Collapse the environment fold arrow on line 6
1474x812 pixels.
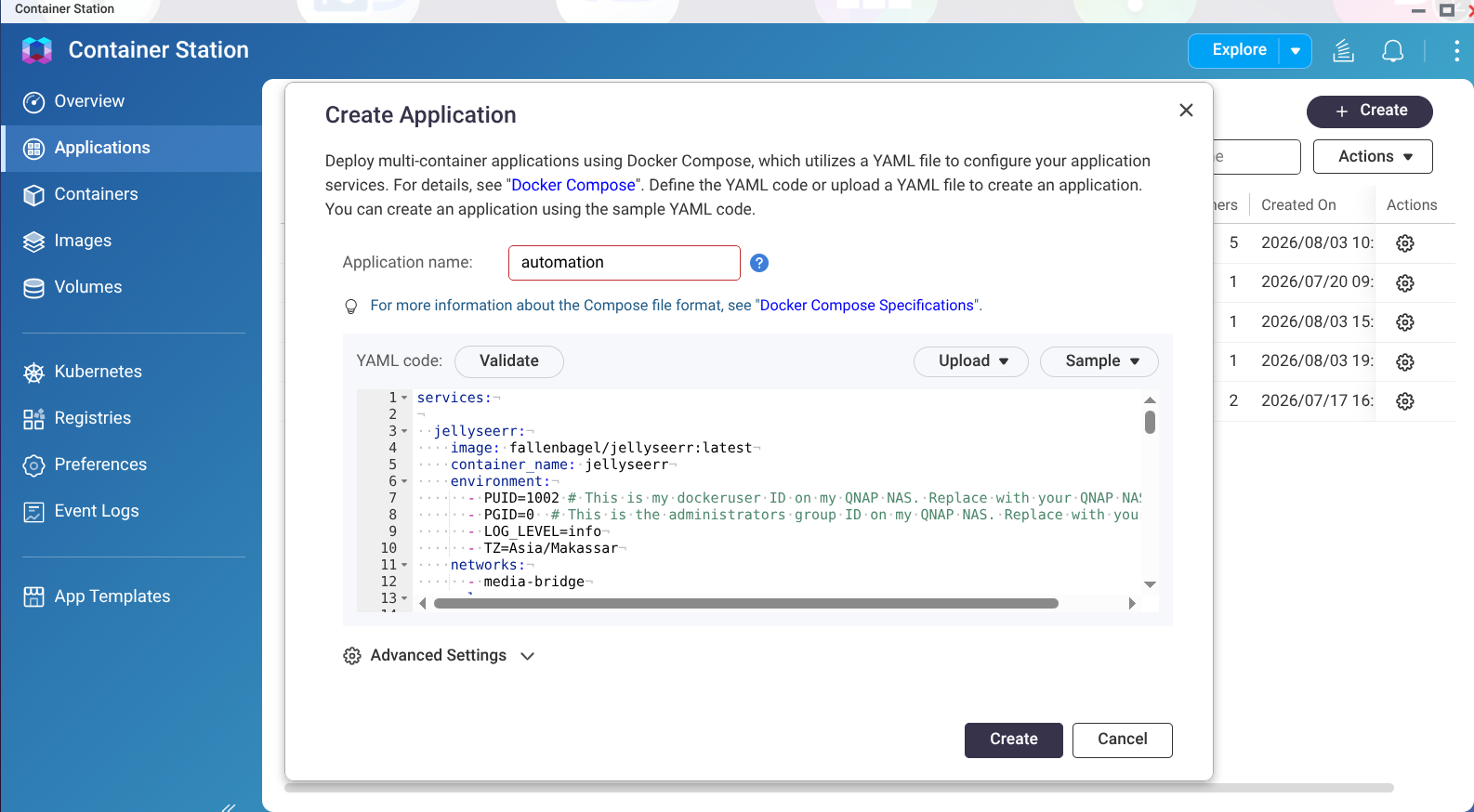(404, 481)
